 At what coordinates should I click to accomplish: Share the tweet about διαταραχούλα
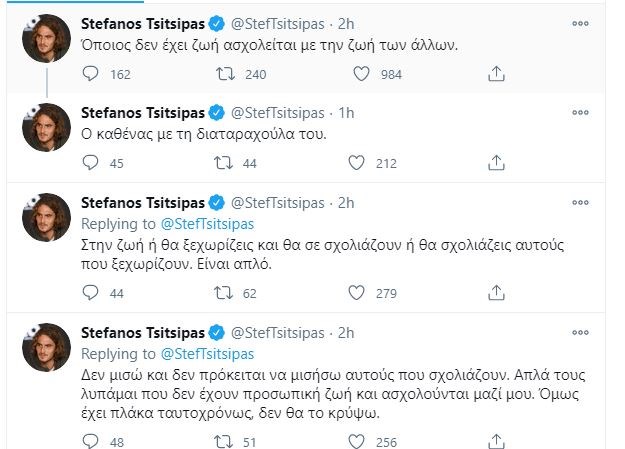pyautogui.click(x=497, y=163)
